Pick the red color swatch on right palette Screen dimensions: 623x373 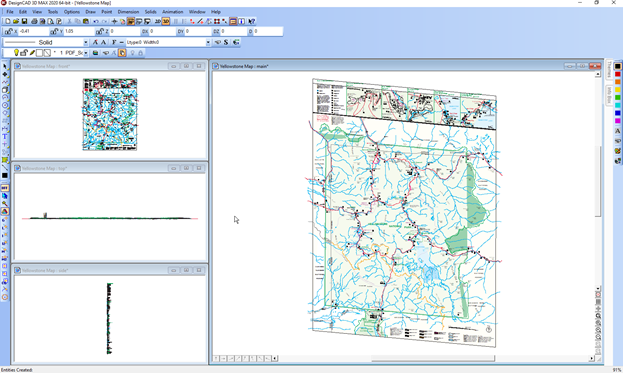coord(617,74)
